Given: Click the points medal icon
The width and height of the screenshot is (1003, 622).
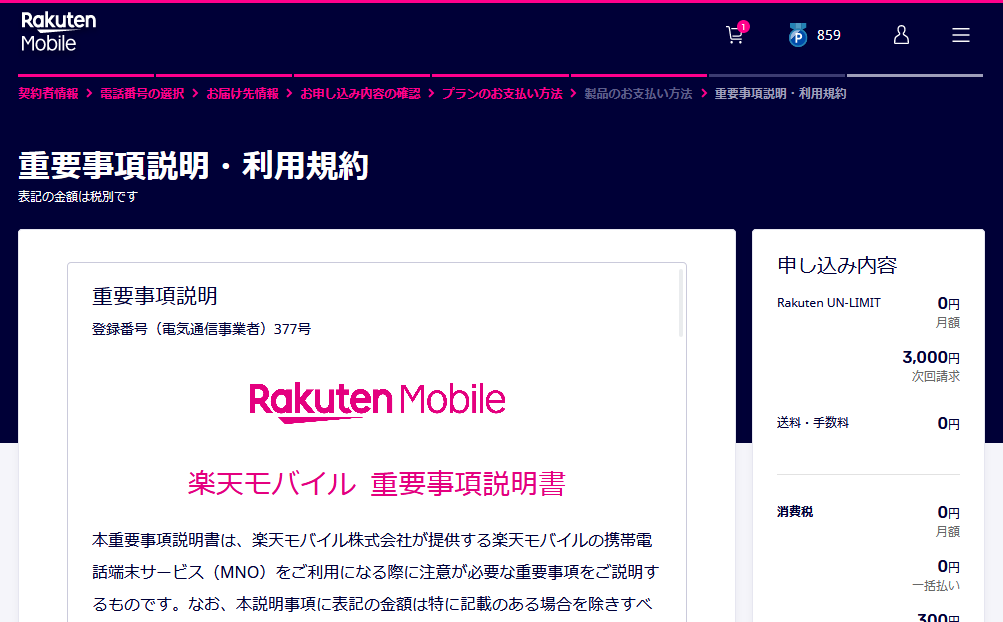Looking at the screenshot, I should 797,35.
